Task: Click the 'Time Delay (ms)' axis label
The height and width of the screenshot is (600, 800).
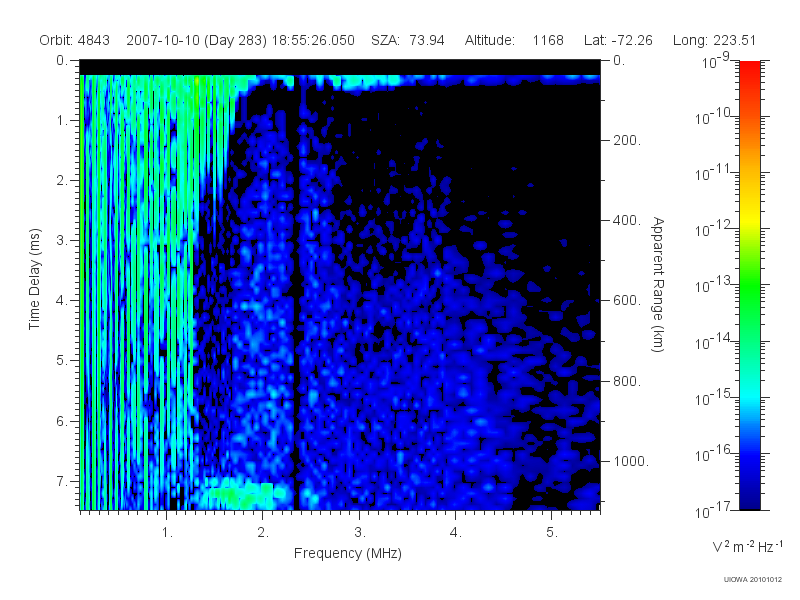Action: click(x=34, y=279)
